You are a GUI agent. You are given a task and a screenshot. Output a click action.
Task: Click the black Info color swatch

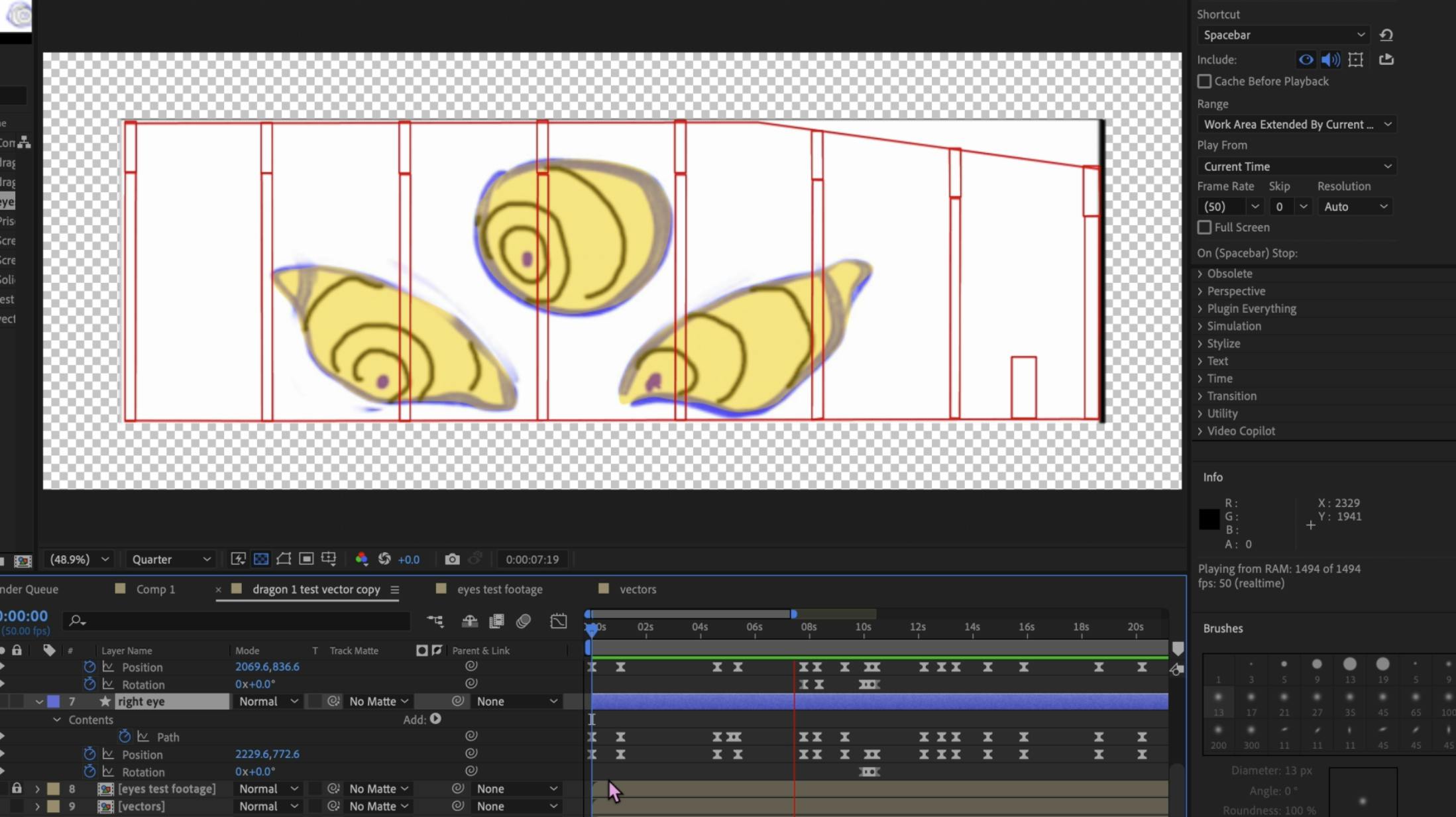1209,519
